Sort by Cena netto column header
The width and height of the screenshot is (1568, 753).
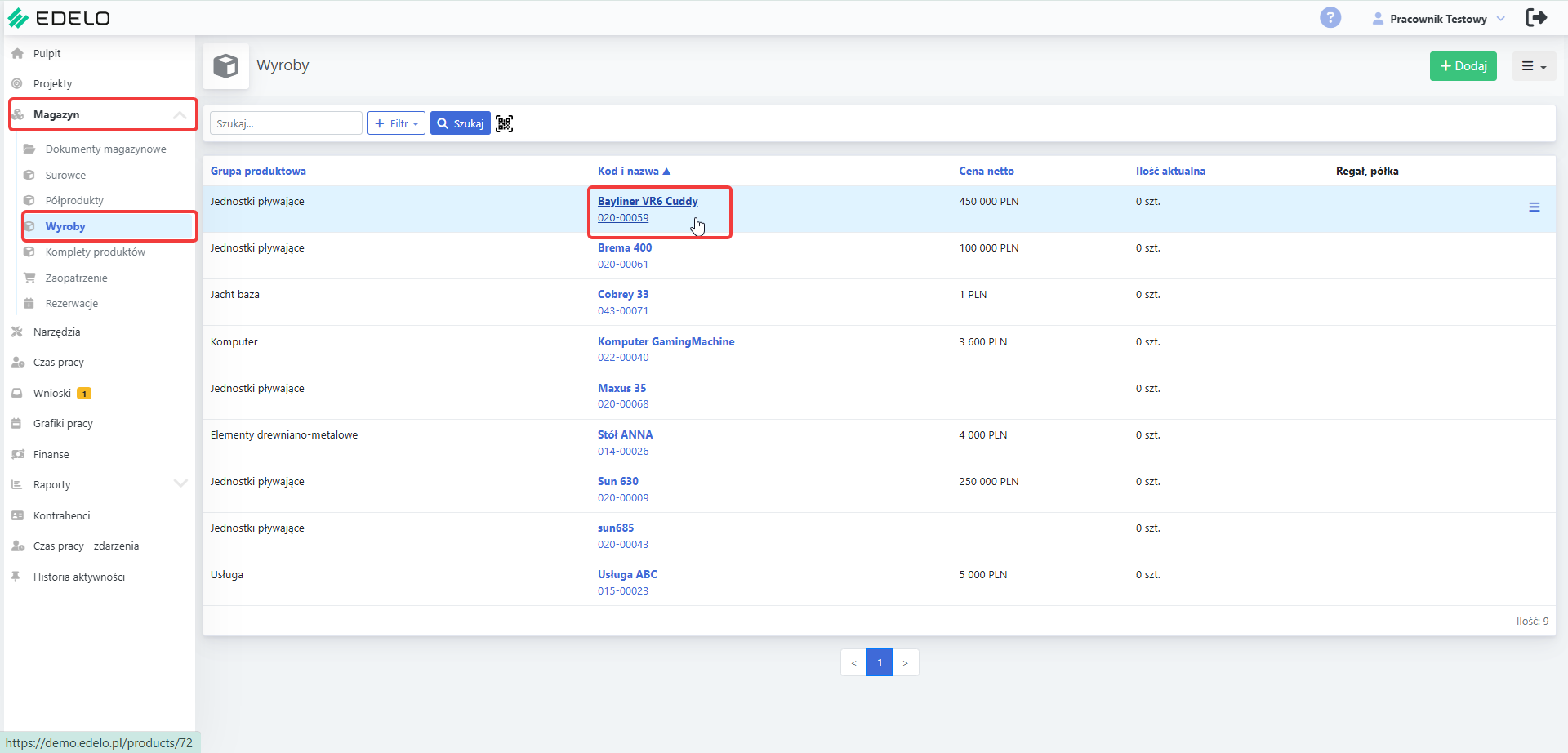point(987,171)
